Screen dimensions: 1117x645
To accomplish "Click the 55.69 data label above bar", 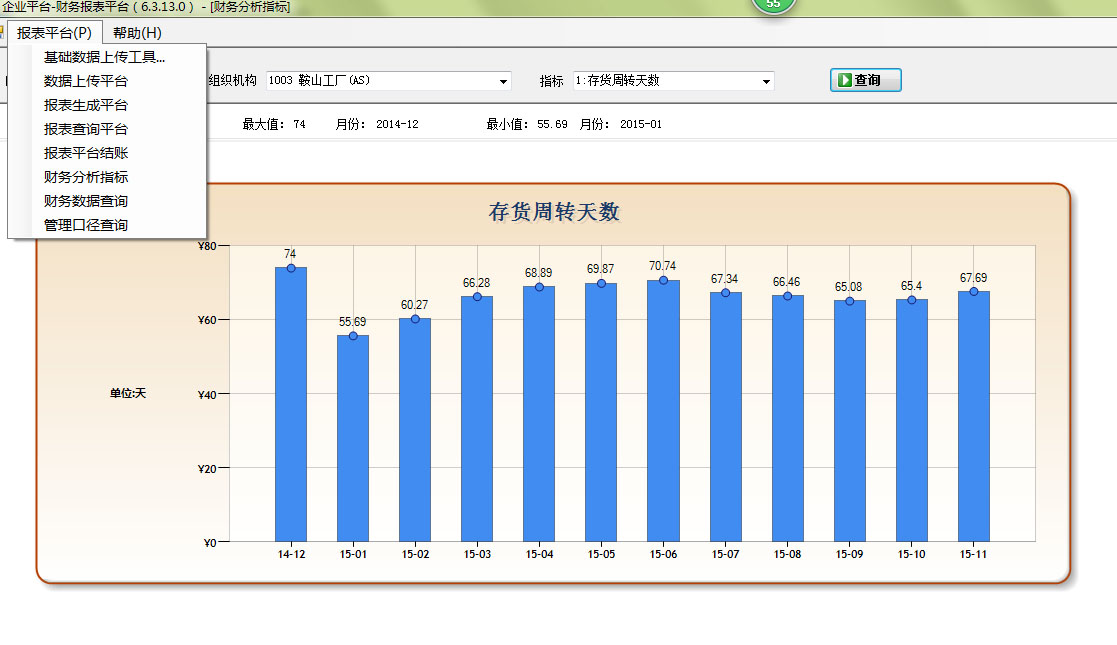I will [x=353, y=322].
